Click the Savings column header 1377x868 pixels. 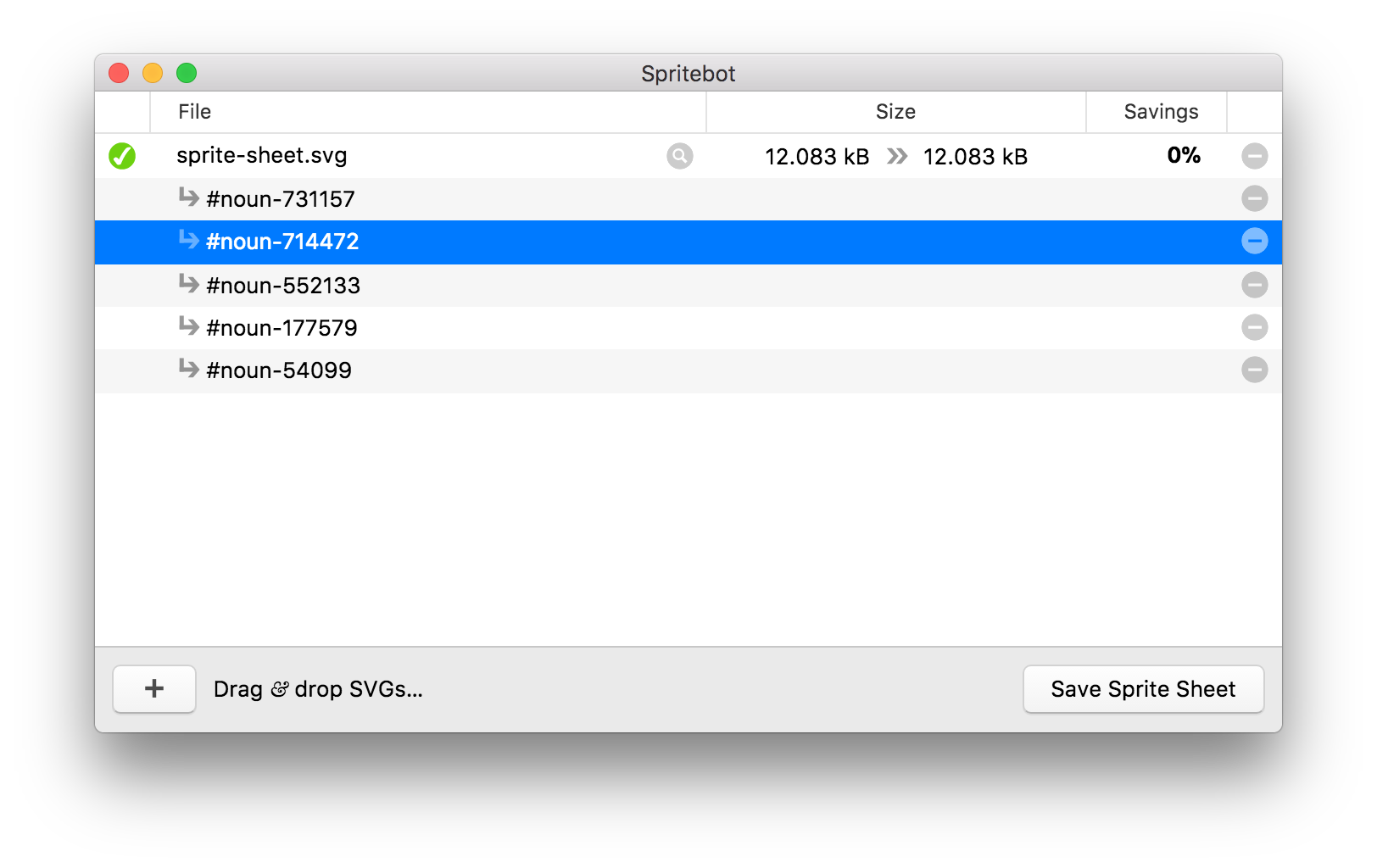[1161, 111]
